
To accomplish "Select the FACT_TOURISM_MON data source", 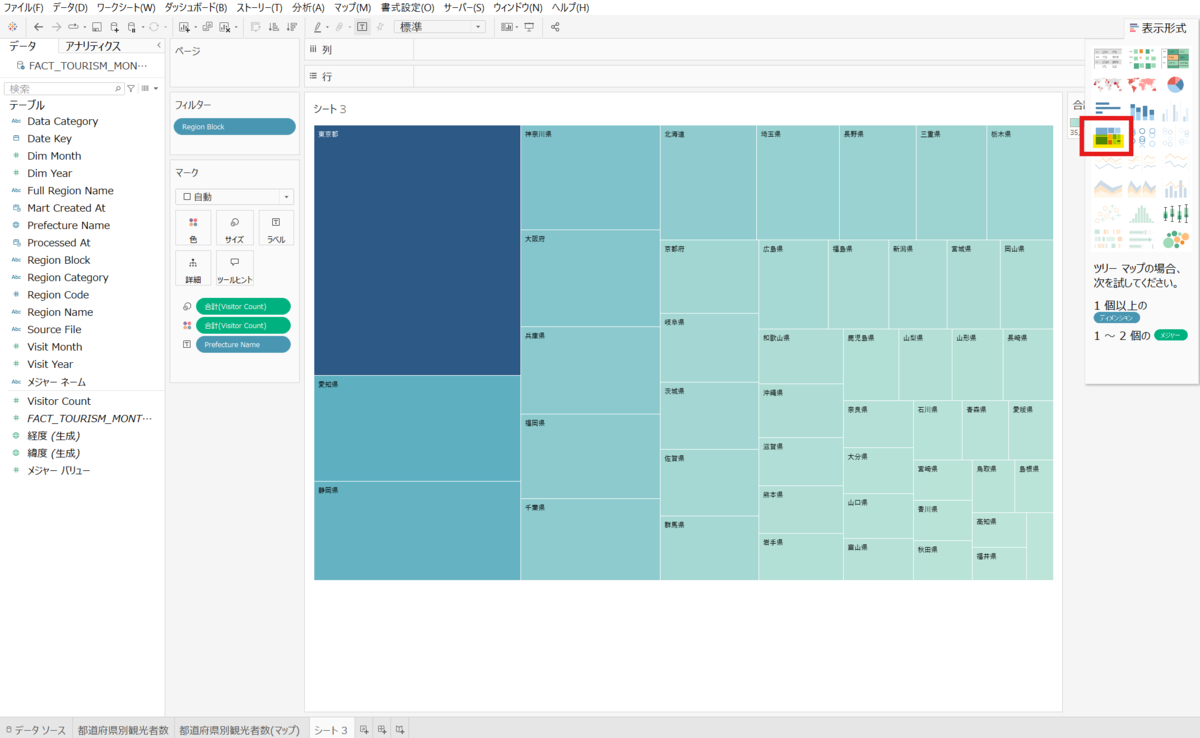I will (x=82, y=65).
